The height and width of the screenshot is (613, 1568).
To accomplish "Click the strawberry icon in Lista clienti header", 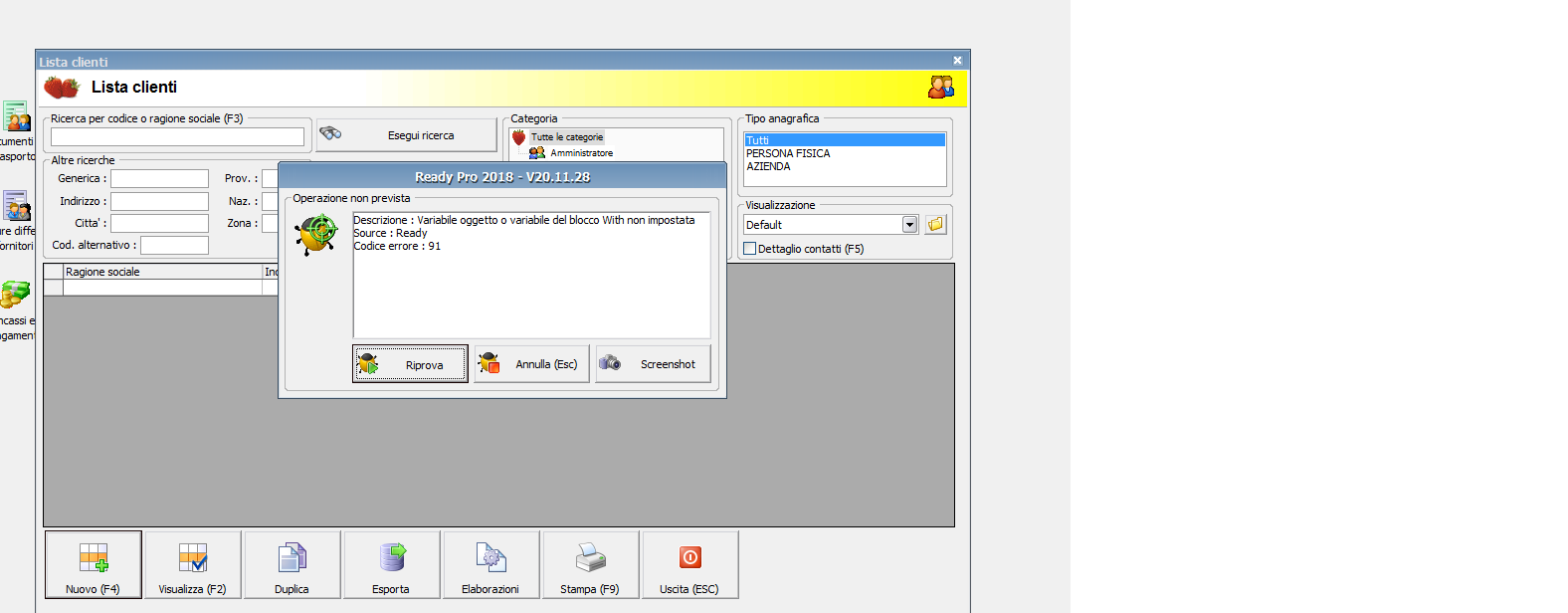I will point(62,88).
